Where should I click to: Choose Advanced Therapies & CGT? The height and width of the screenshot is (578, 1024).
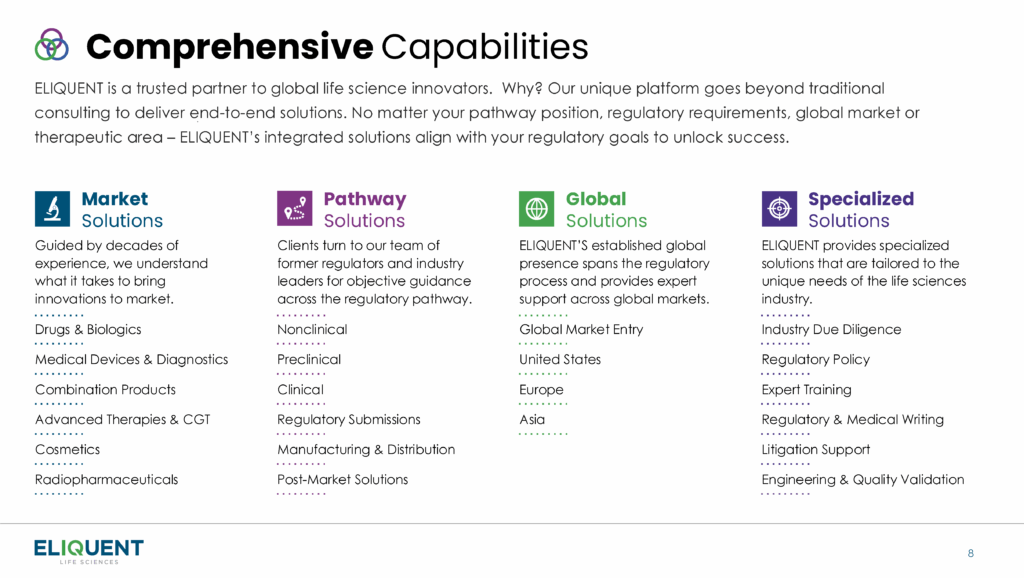click(x=123, y=420)
